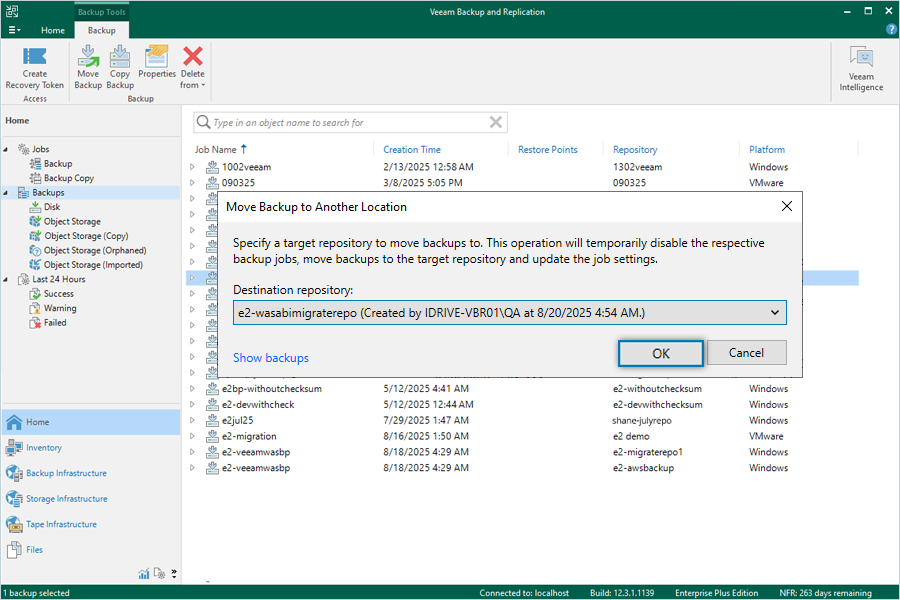Image resolution: width=900 pixels, height=600 pixels.
Task: Expand the e2-devwithcheck row
Action: (x=193, y=405)
